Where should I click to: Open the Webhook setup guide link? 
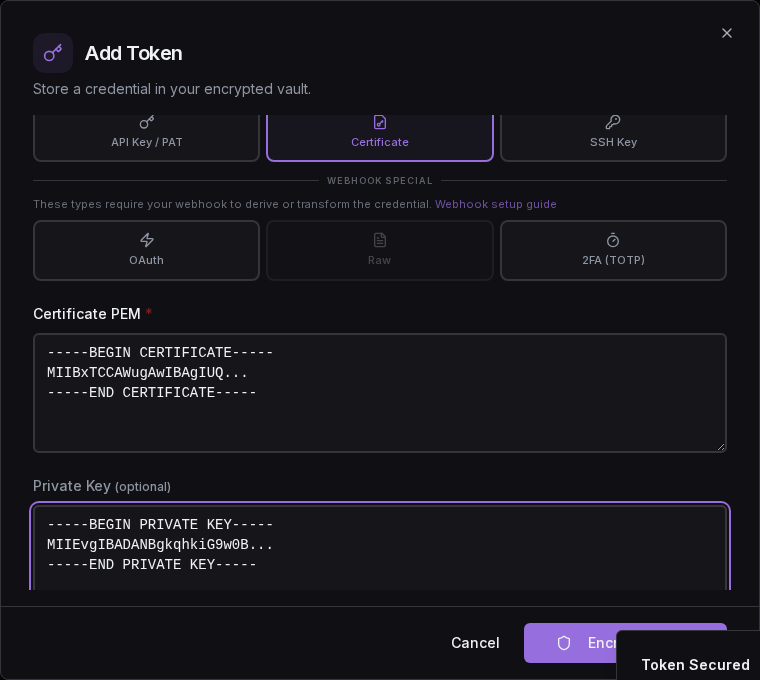[495, 204]
